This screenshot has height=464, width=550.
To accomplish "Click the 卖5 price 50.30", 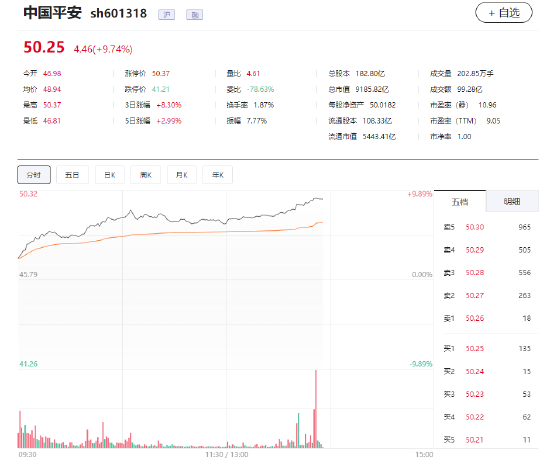I will click(475, 227).
